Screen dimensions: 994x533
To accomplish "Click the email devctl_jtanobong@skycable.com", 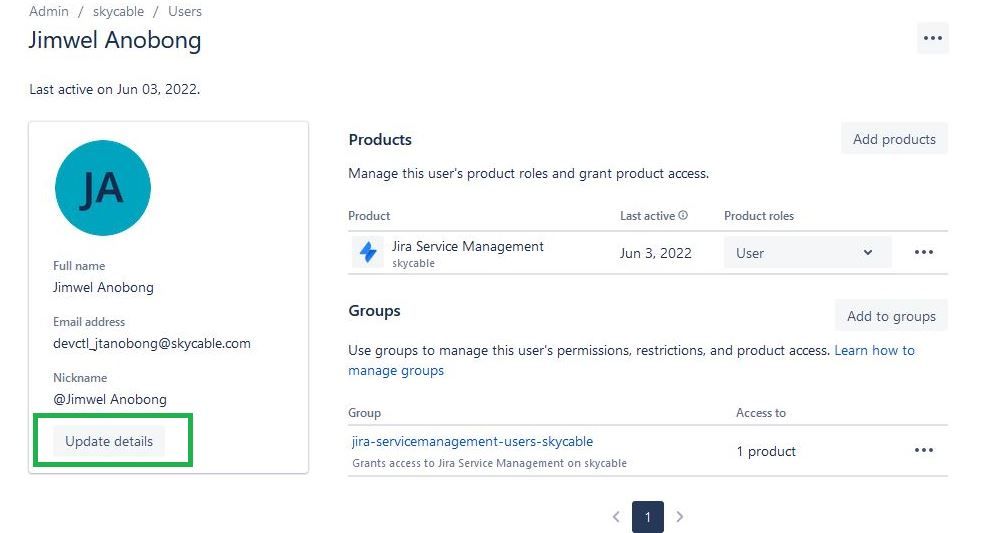I will [152, 344].
